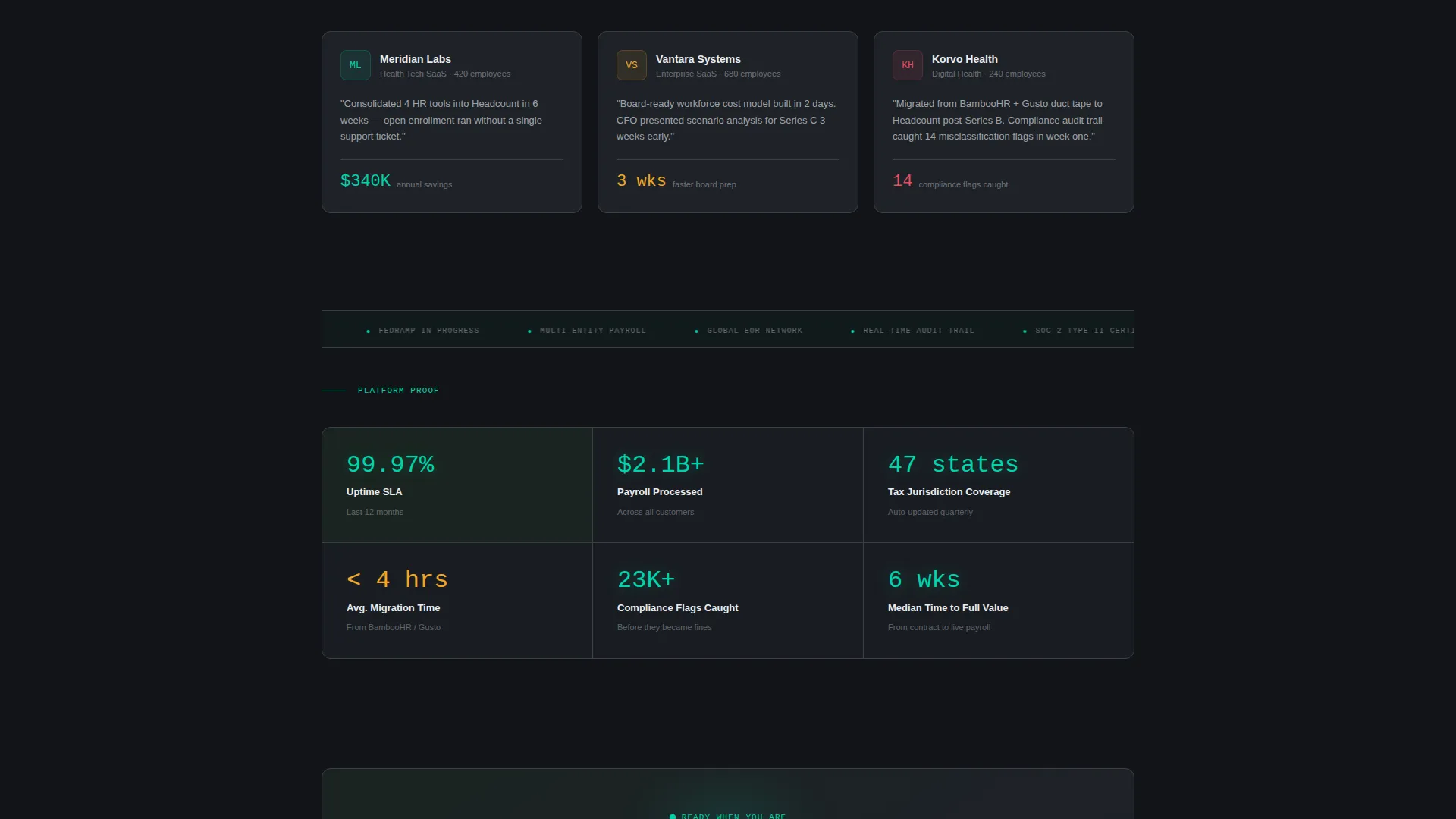Select the Meridian Labs company name
This screenshot has width=1456, height=819.
(416, 59)
